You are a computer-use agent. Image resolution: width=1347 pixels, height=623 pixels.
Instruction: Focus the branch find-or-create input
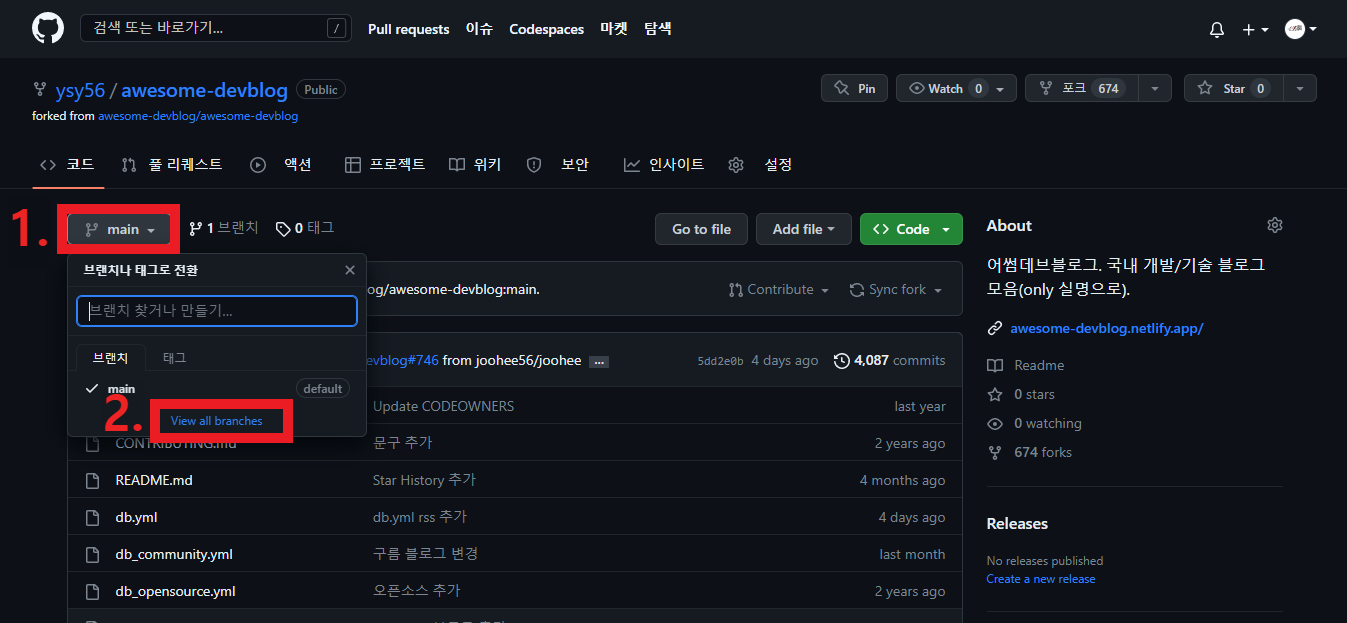pos(217,311)
